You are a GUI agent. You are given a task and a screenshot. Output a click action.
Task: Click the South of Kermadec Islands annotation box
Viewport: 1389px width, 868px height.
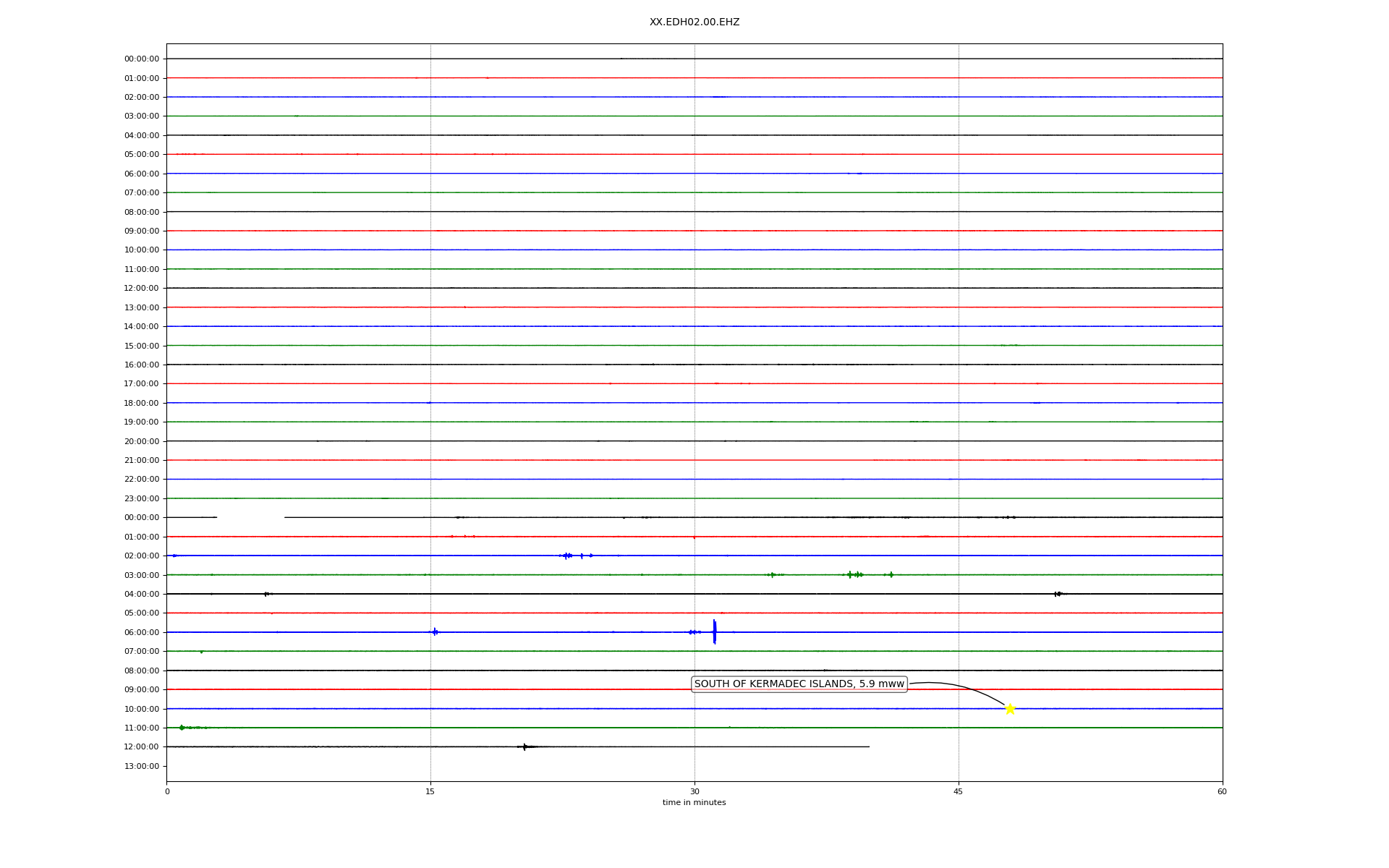tap(799, 684)
